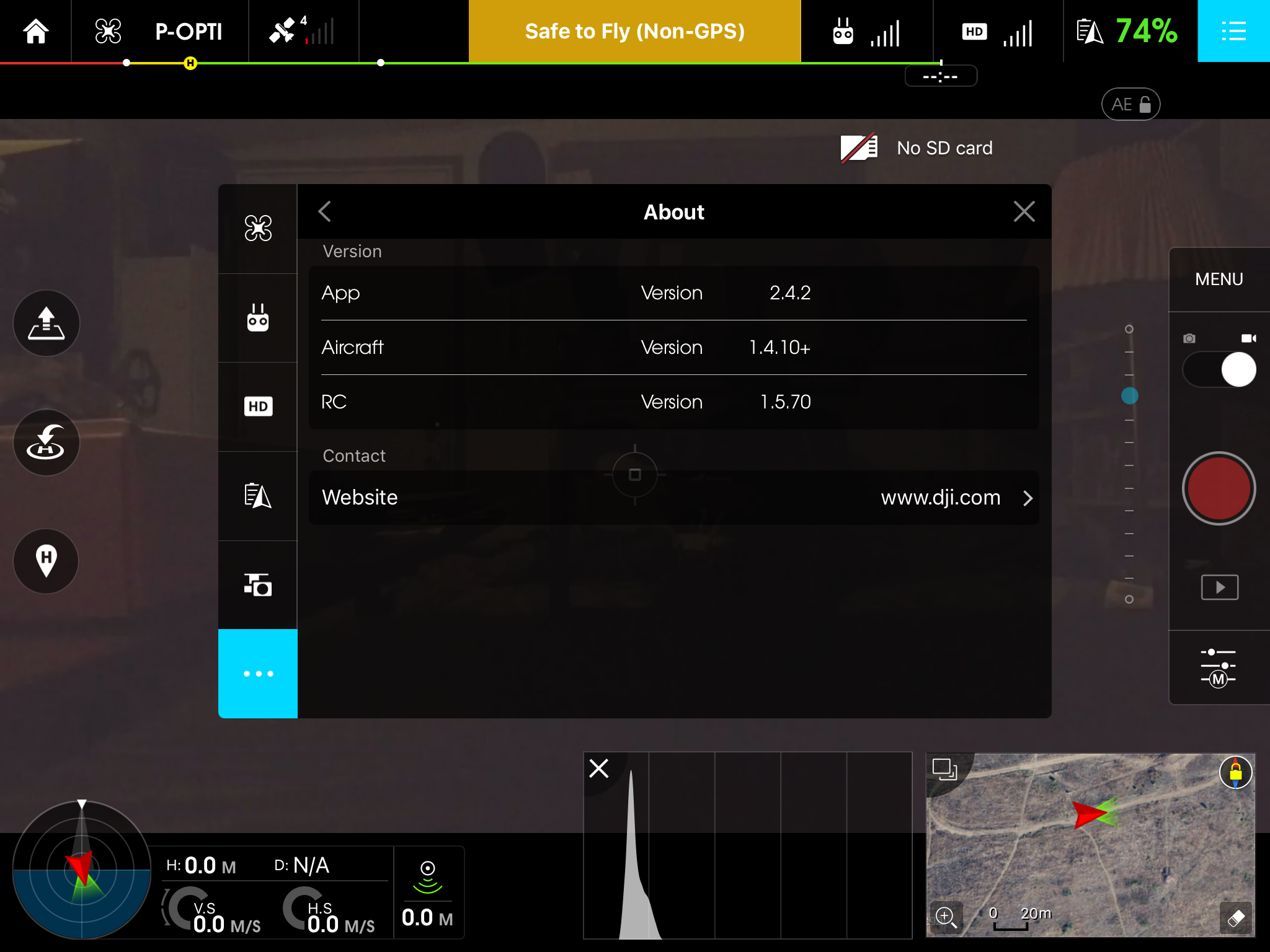Screen dimensions: 1270x952
Task: Select the aircraft battery settings tab in sidebar
Action: click(x=258, y=496)
